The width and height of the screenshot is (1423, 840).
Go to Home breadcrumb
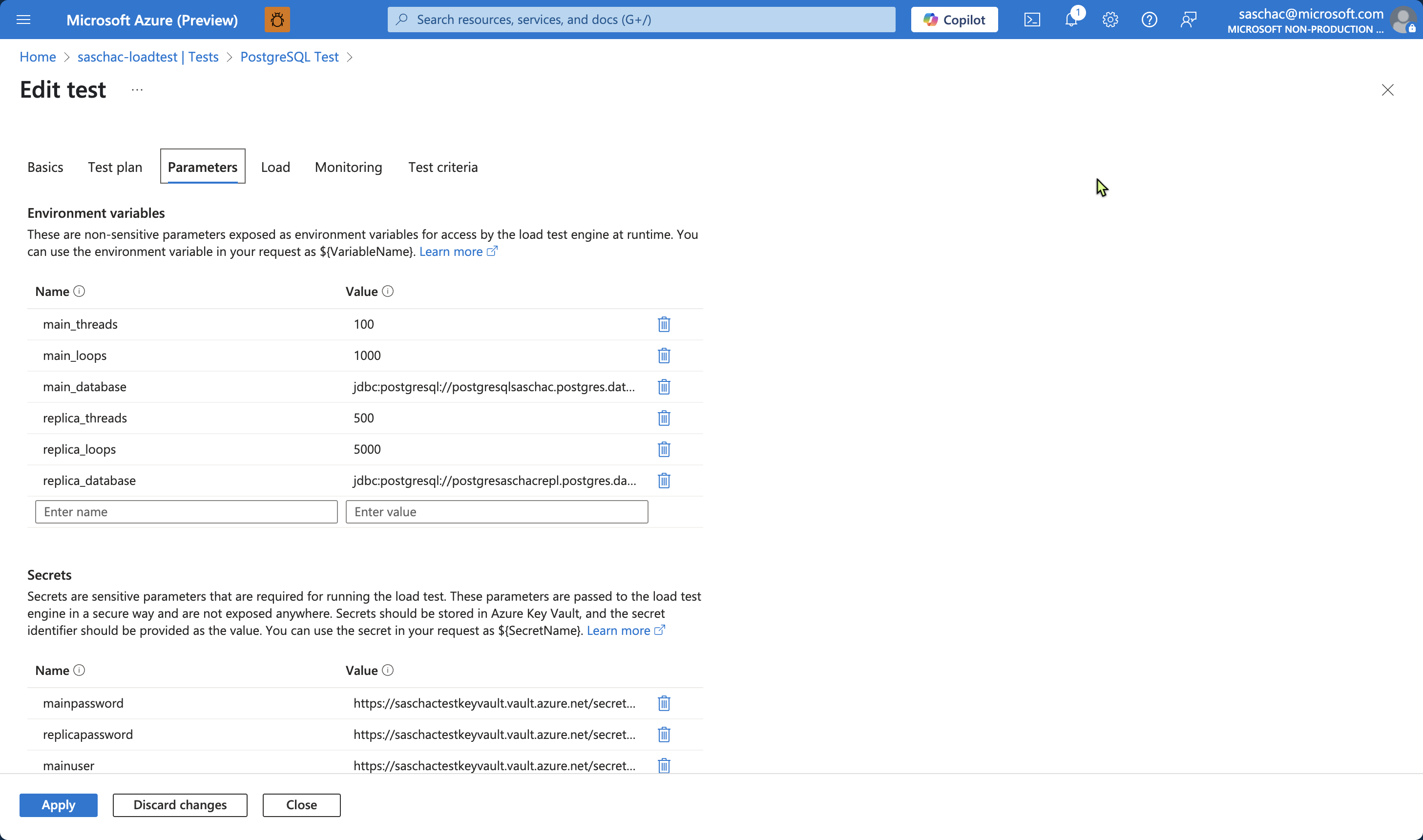tap(37, 57)
